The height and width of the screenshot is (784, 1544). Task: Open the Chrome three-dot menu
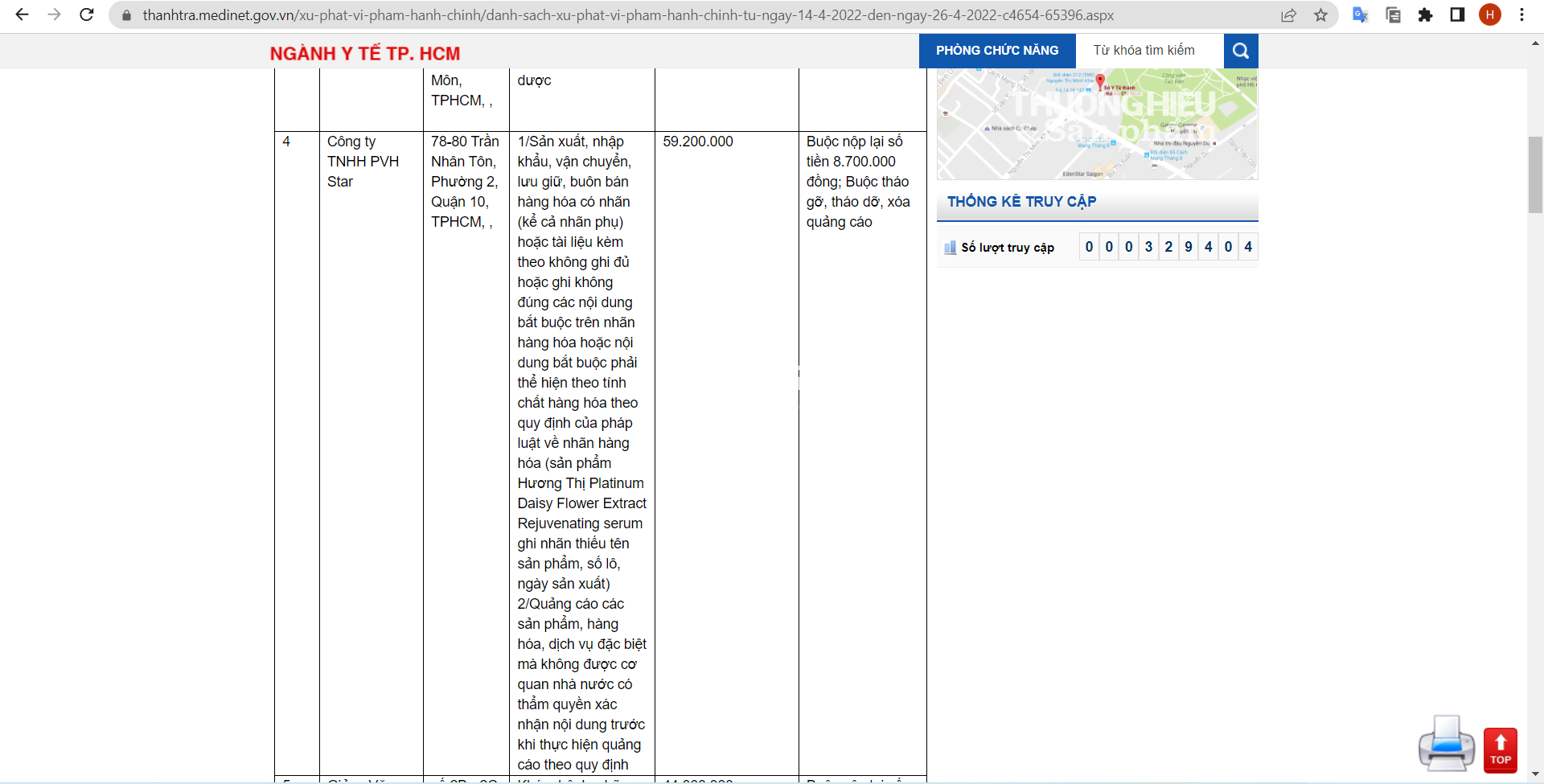[1521, 15]
